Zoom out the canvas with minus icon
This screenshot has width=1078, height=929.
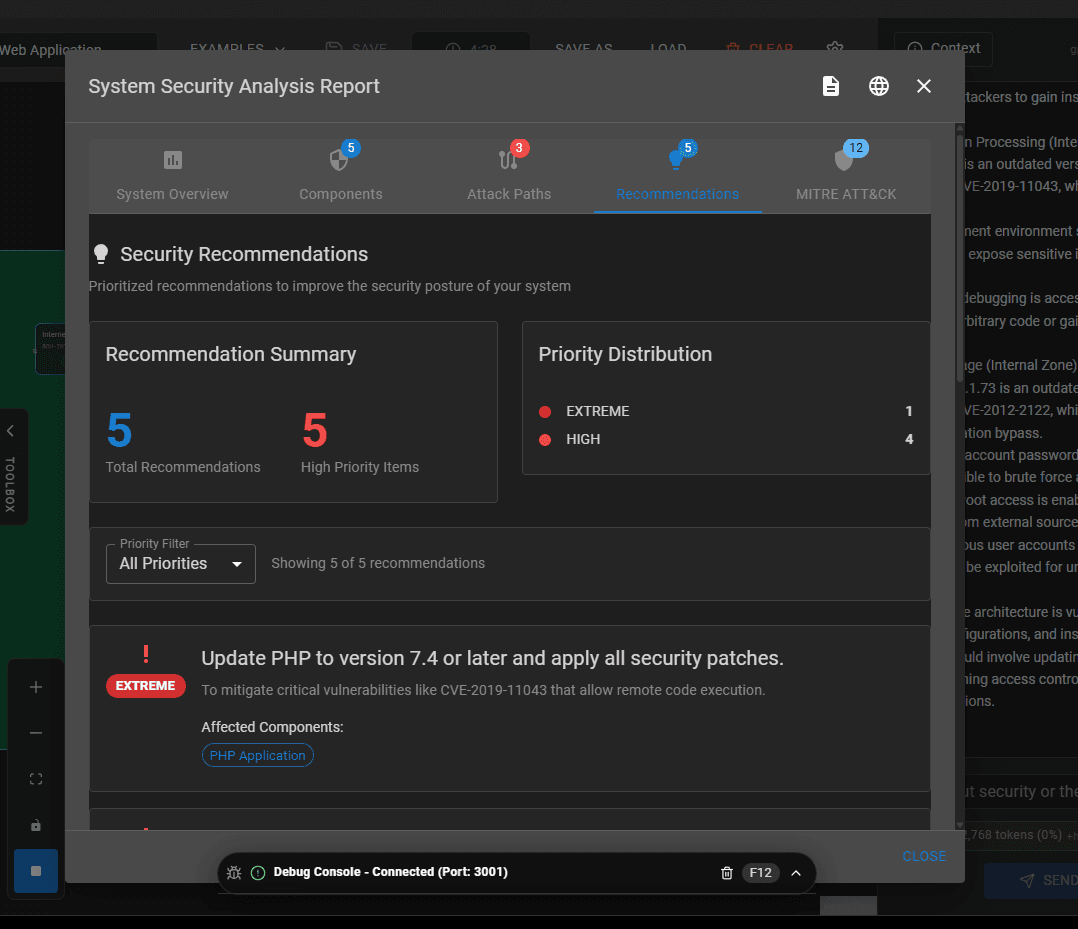pos(36,733)
